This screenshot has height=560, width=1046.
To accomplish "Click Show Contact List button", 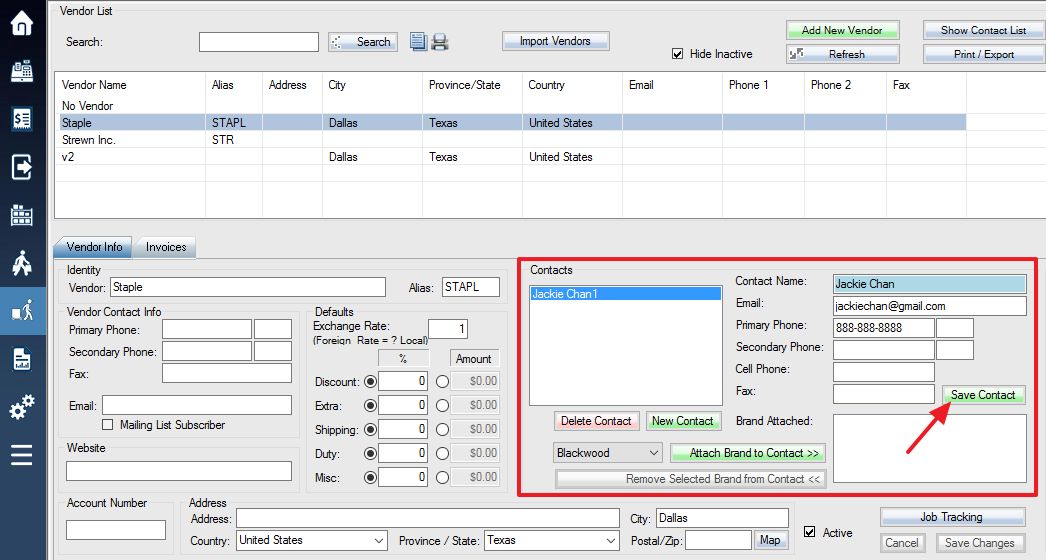I will [x=983, y=30].
